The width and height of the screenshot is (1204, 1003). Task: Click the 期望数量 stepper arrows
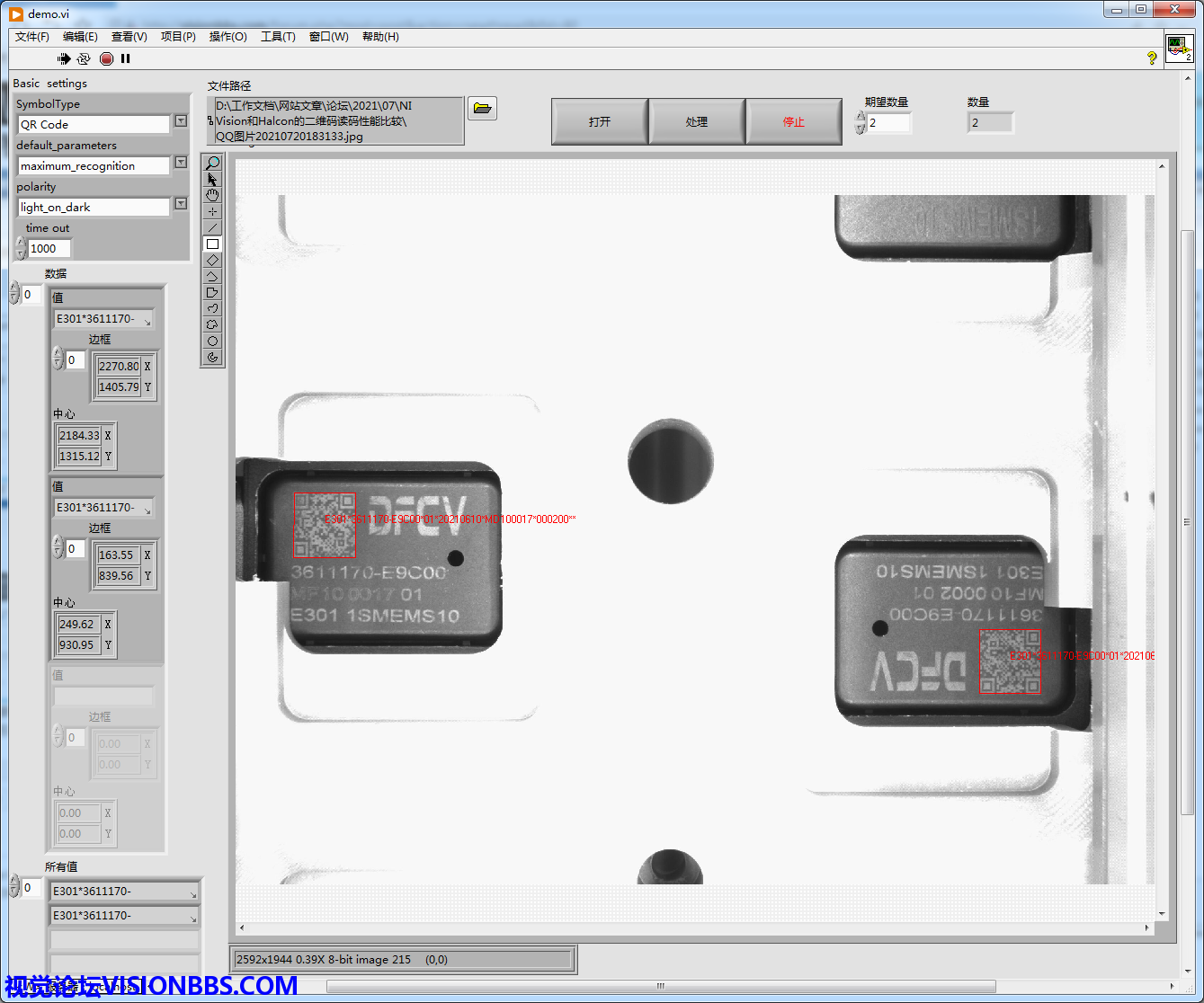[861, 122]
